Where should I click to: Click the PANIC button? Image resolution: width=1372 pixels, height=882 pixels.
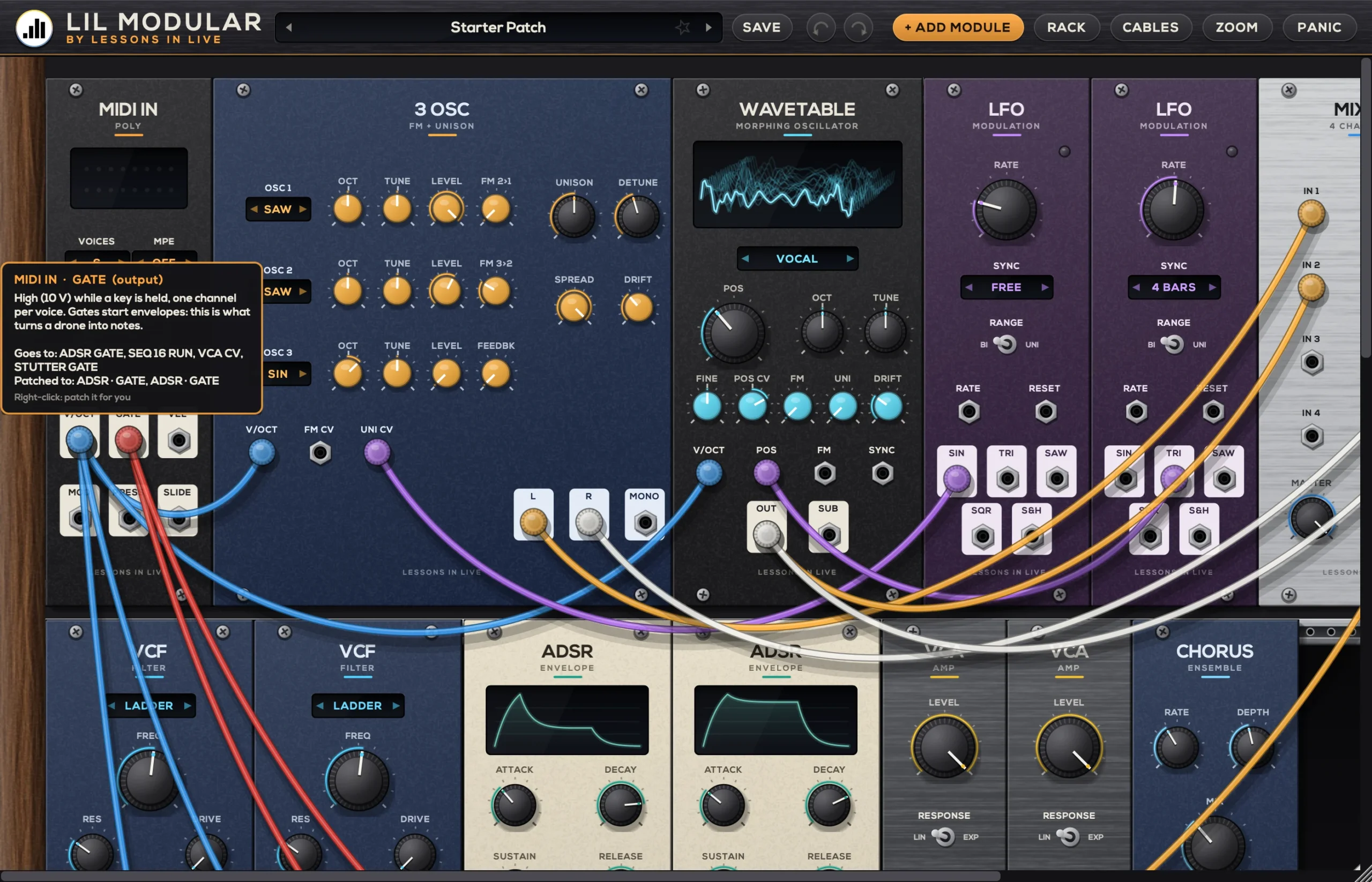1319,27
